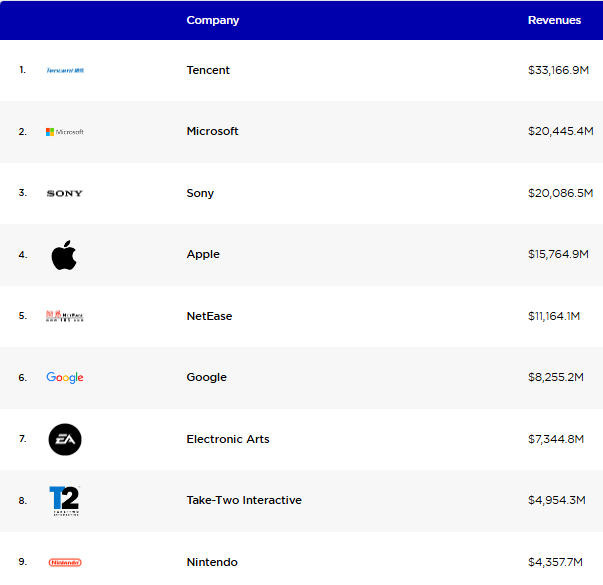Click the $15,764.9M revenue value
The width and height of the screenshot is (603, 585).
coord(558,254)
